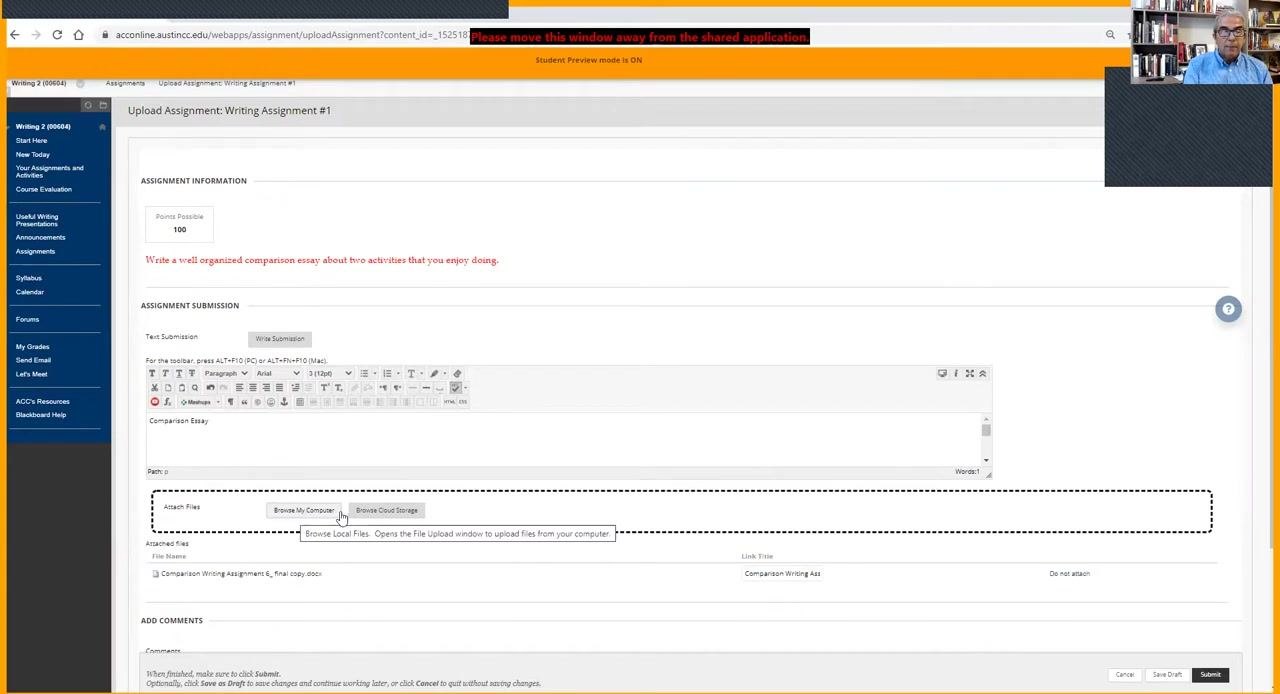Insert a block quote
The height and width of the screenshot is (694, 1280).
pyautogui.click(x=244, y=402)
